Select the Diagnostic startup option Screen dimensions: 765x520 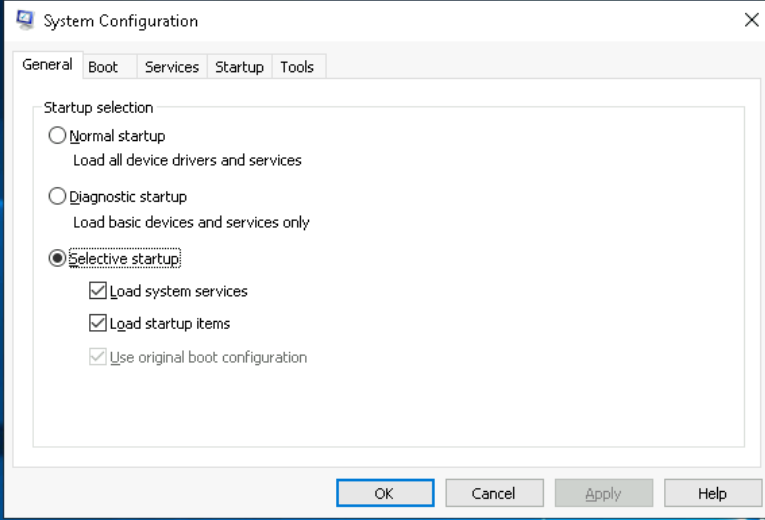tap(58, 197)
